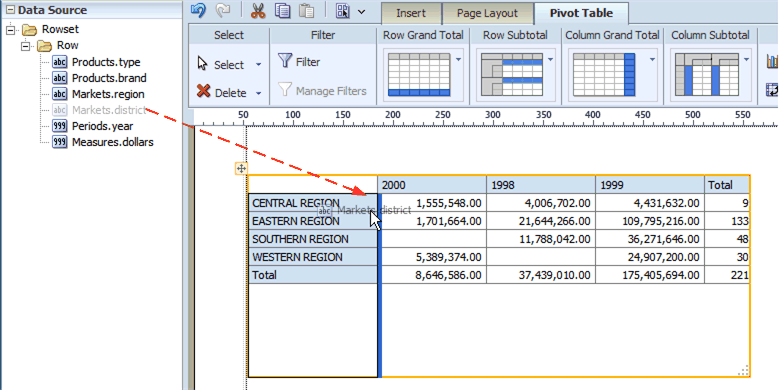The height and width of the screenshot is (390, 783).
Task: Click the chart icon at ribbon edge
Action: point(773,61)
